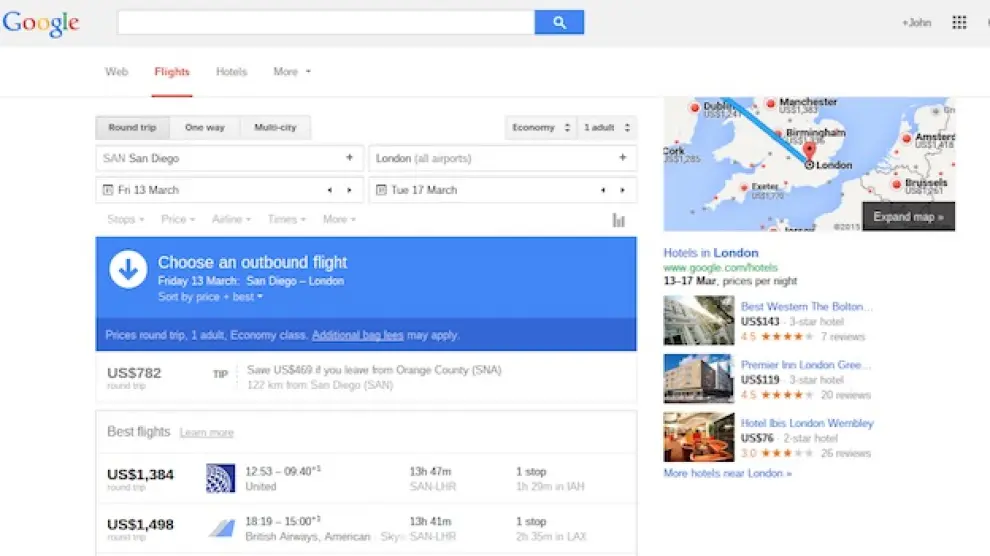Go to previous day for the Tue 17 March return
Screen dimensions: 990x556
[602, 190]
